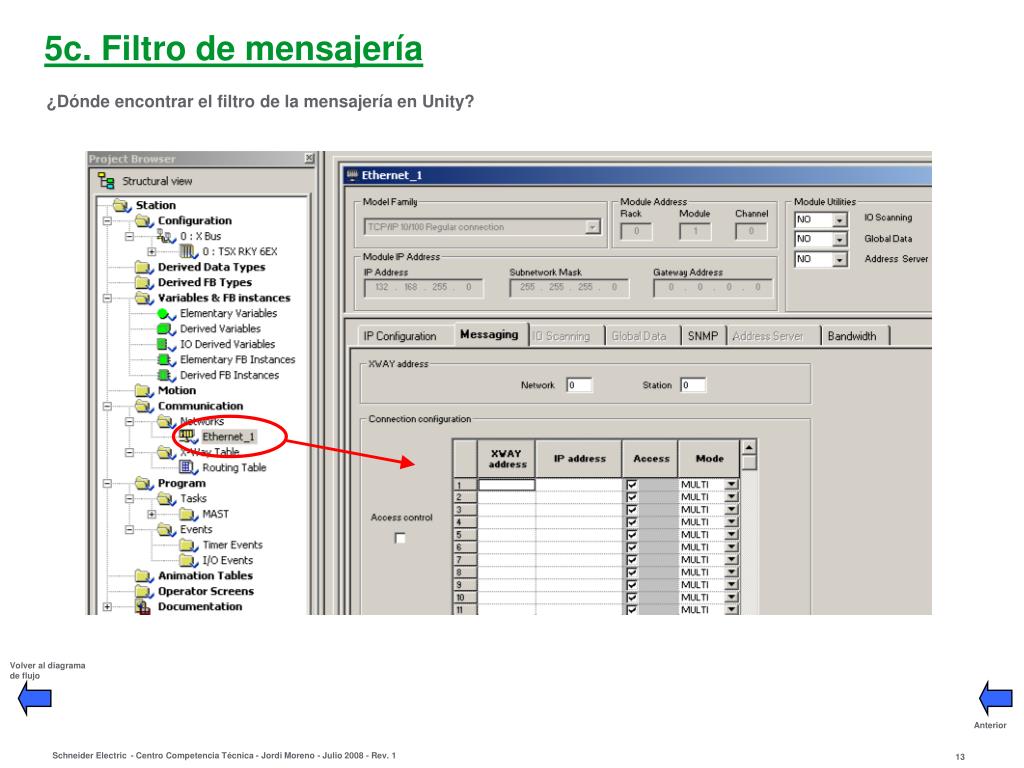
Task: Open the Derived FB Types folder icon
Action: [144, 282]
